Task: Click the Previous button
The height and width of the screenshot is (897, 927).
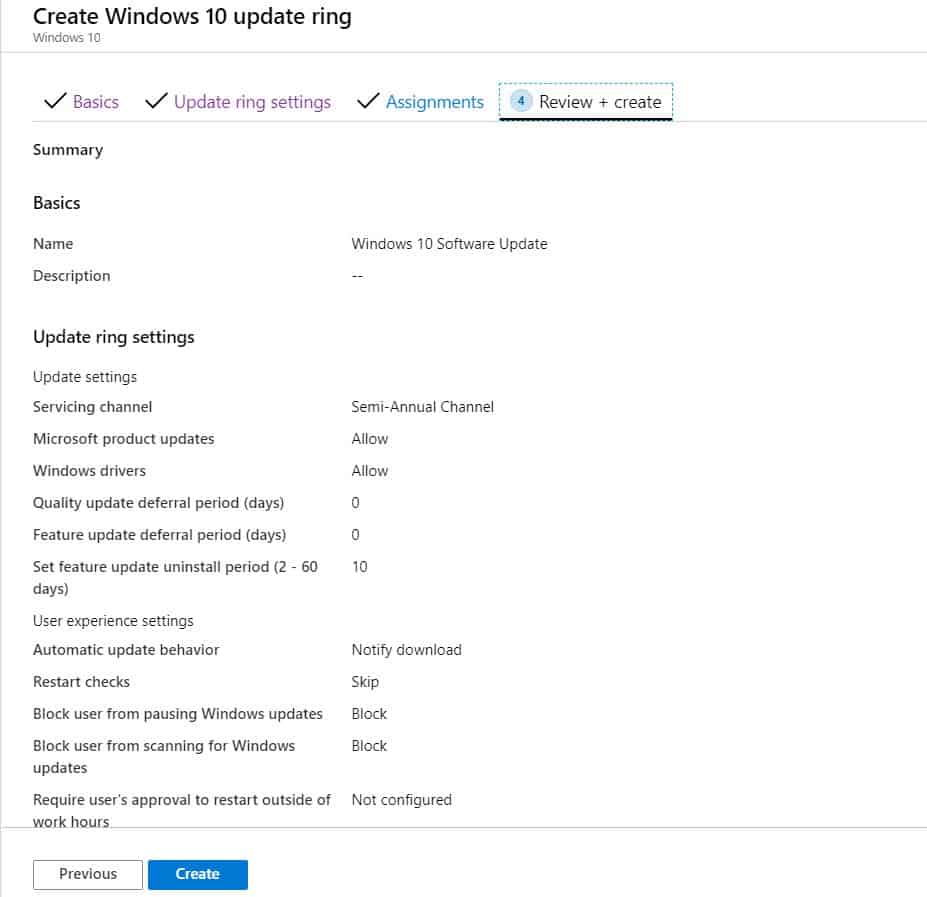Action: point(87,875)
